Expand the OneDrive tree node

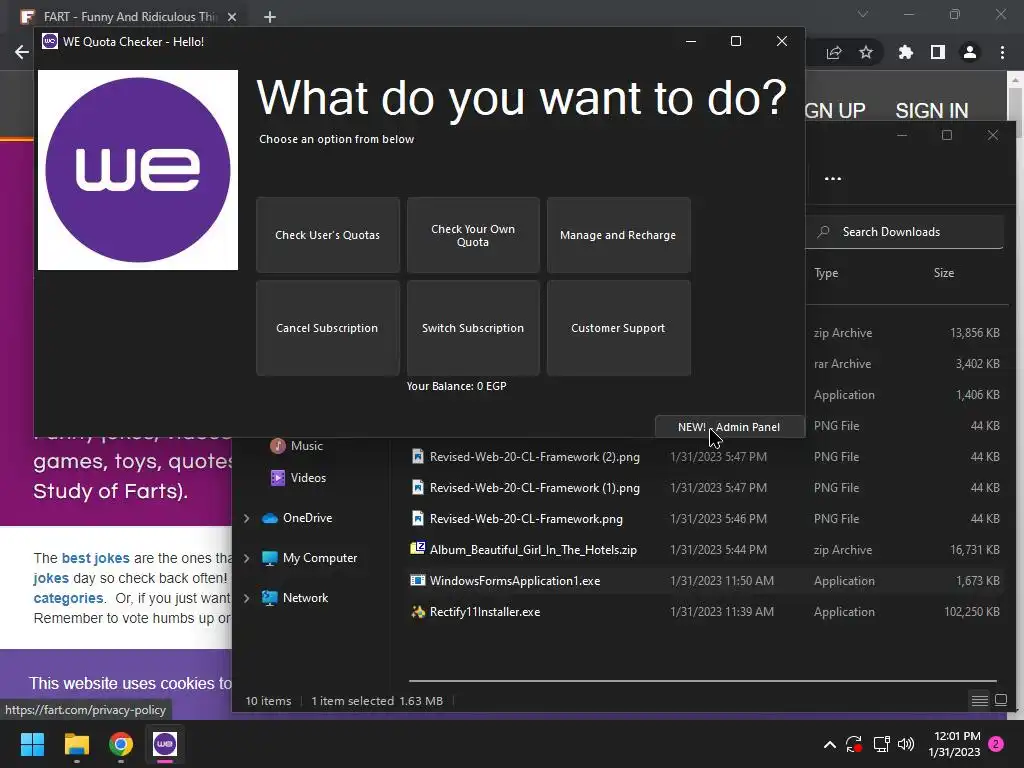pyautogui.click(x=247, y=518)
